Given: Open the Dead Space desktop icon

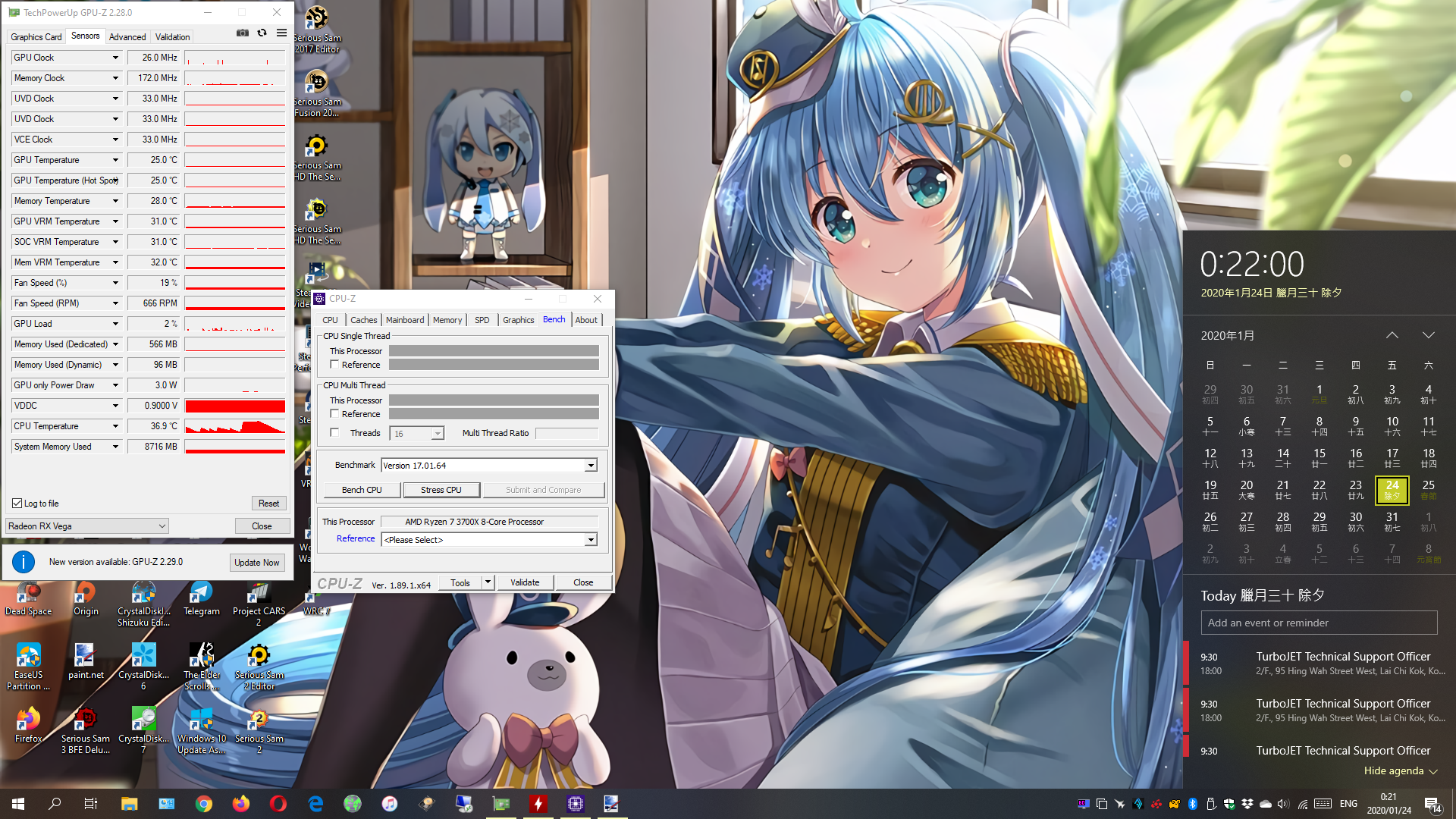Looking at the screenshot, I should click(29, 599).
